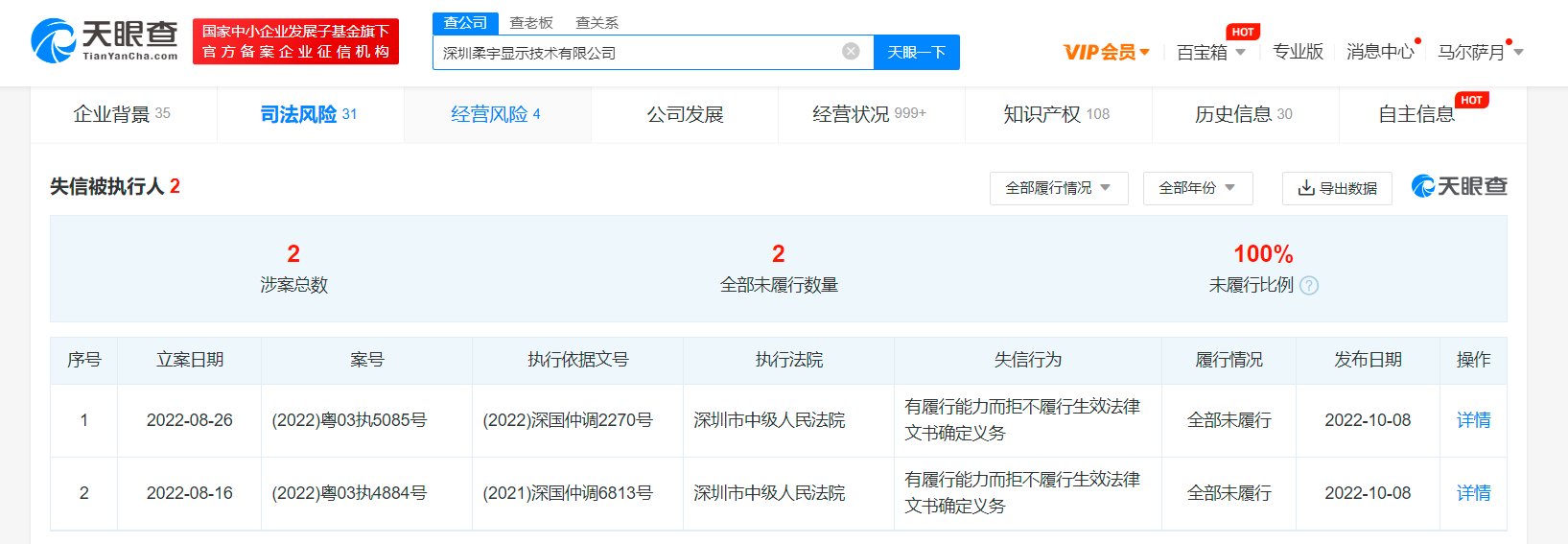The image size is (1568, 544).
Task: Open the 全部履行情况 filter dropdown
Action: (x=1059, y=188)
